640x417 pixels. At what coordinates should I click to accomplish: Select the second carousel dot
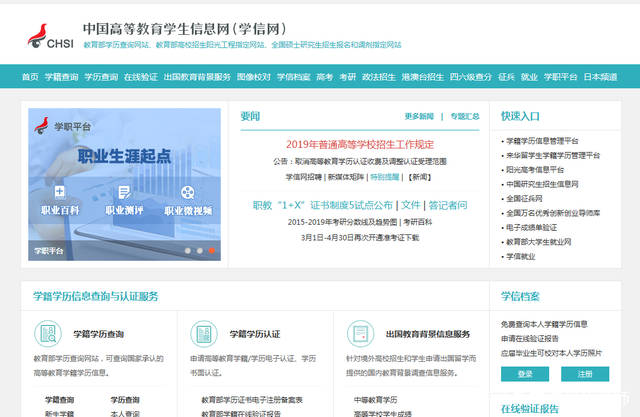pyautogui.click(x=200, y=251)
